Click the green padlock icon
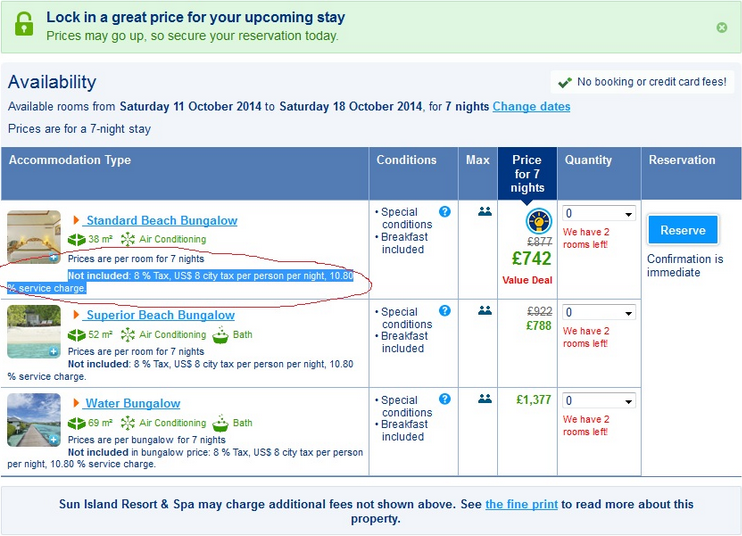742x536 pixels. click(24, 24)
